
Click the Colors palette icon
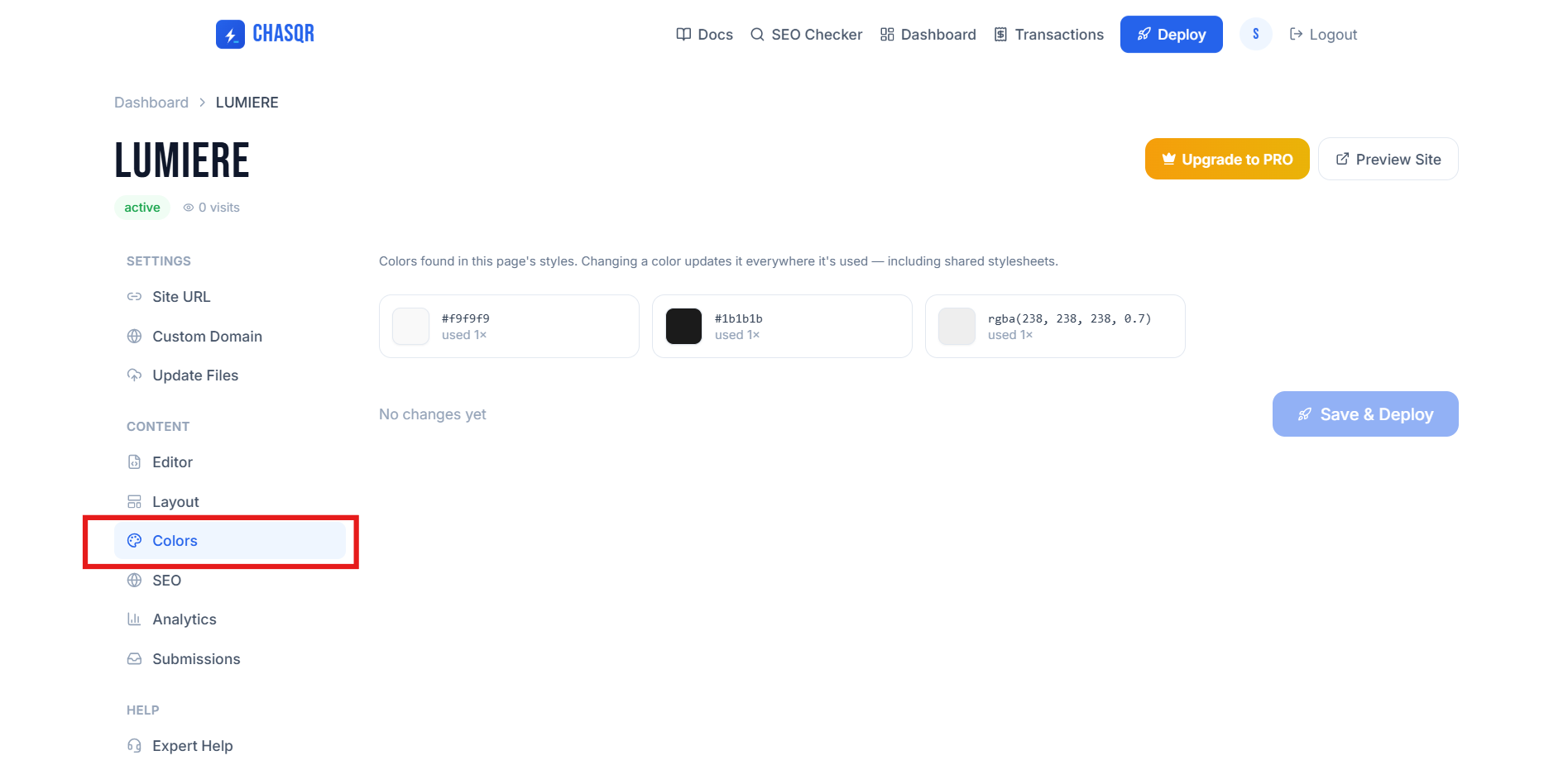[x=134, y=540]
